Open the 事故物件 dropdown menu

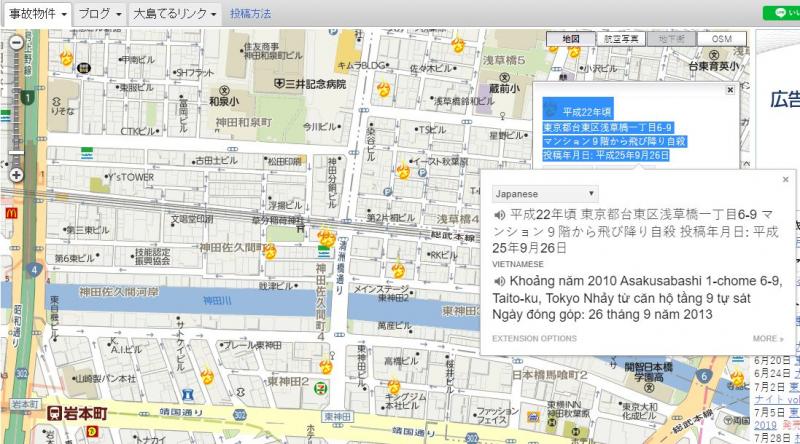point(38,14)
